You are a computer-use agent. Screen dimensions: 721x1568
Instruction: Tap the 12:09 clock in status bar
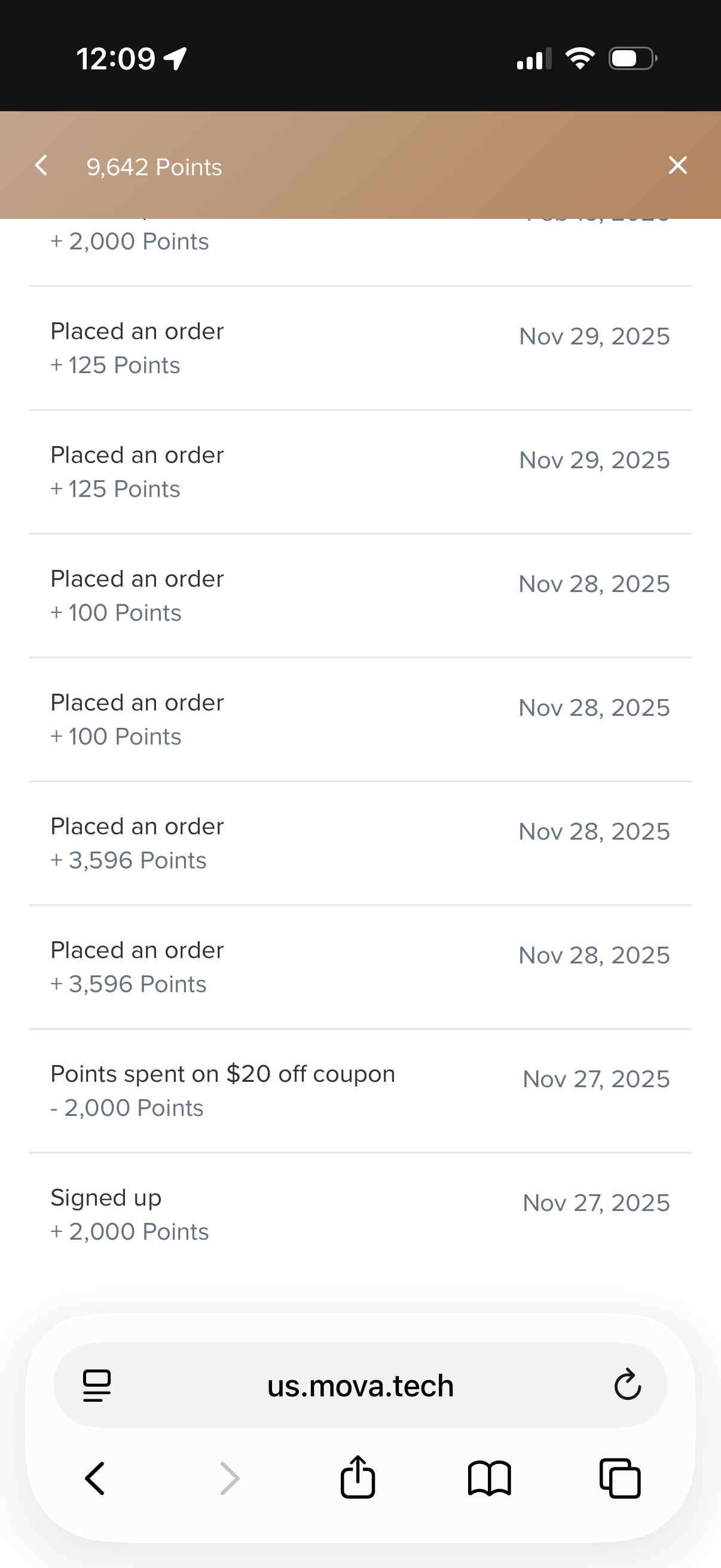115,59
